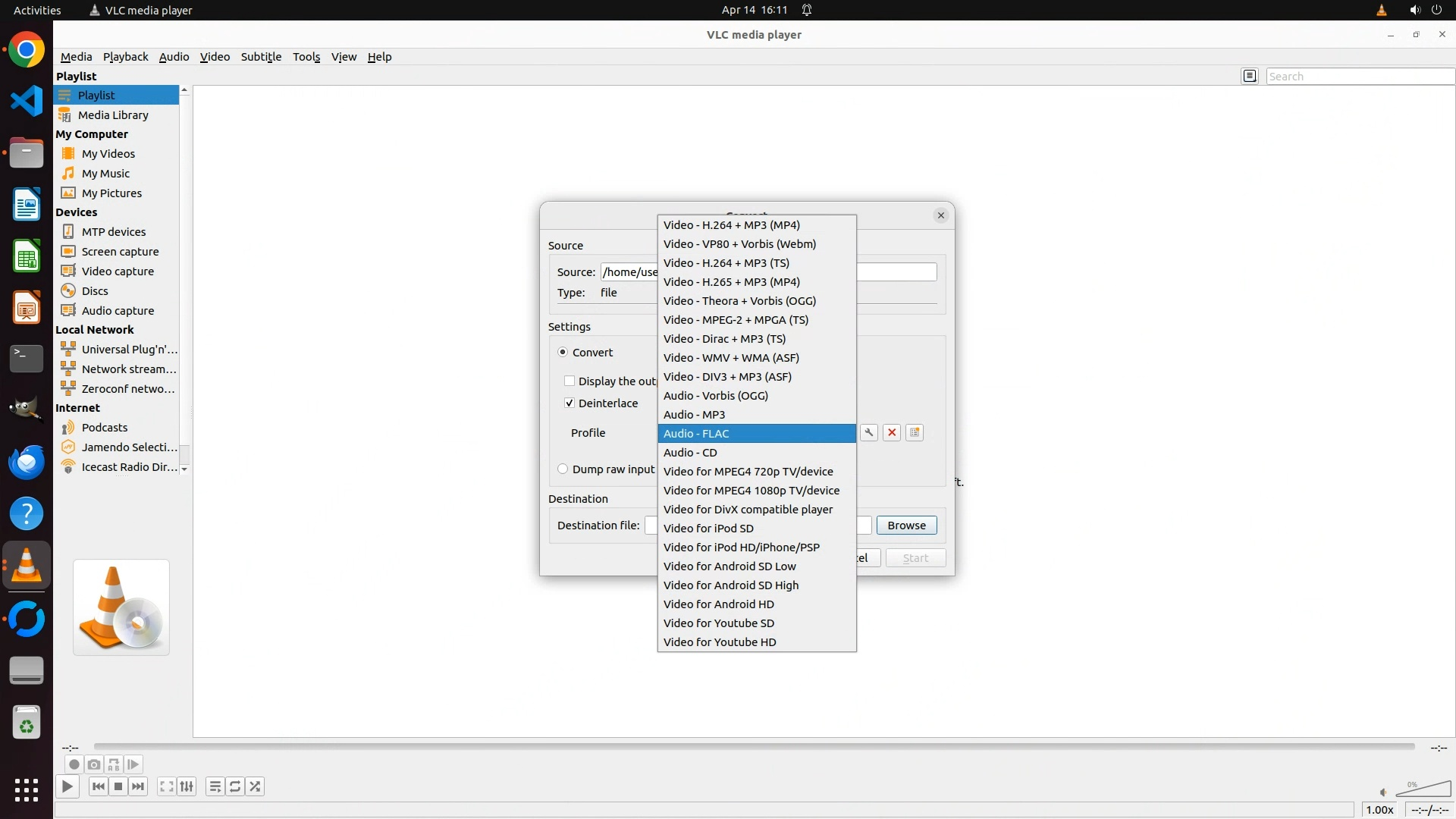
Task: Toggle the shuffle playback icon
Action: click(x=256, y=786)
